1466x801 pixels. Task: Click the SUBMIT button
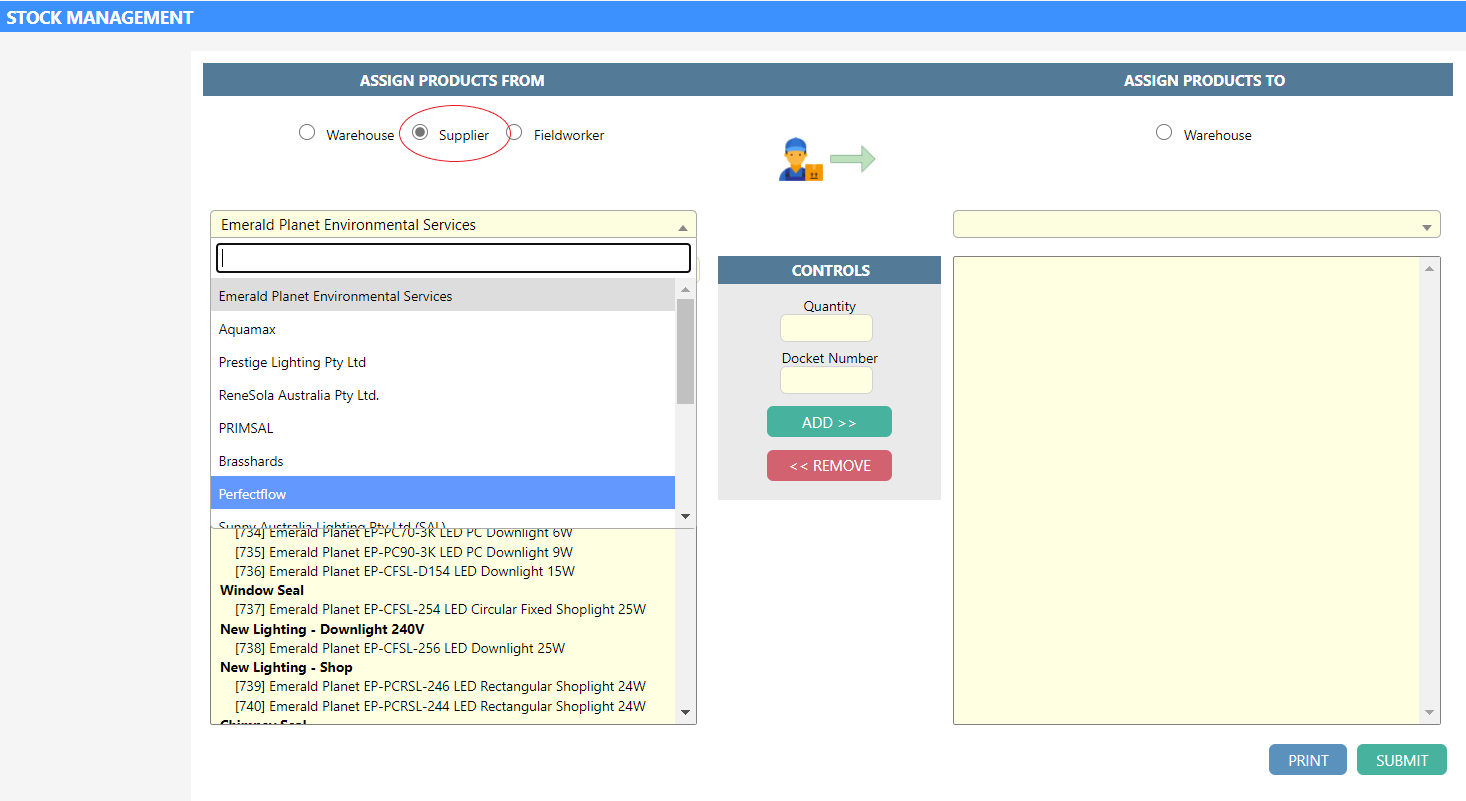point(1401,760)
